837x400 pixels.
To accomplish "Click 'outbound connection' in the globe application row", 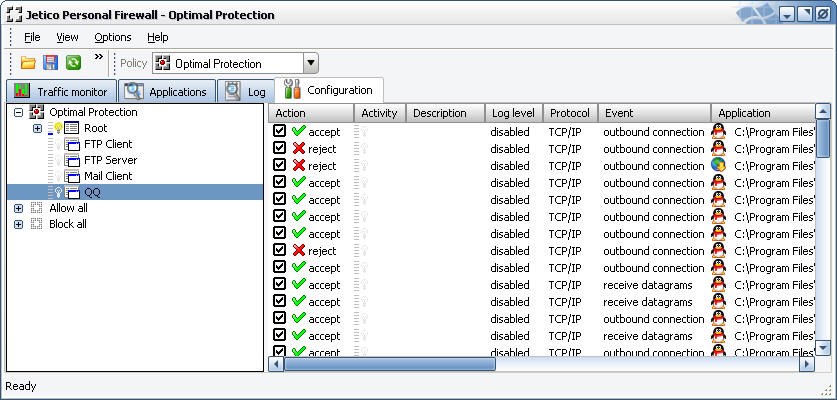I will click(654, 166).
